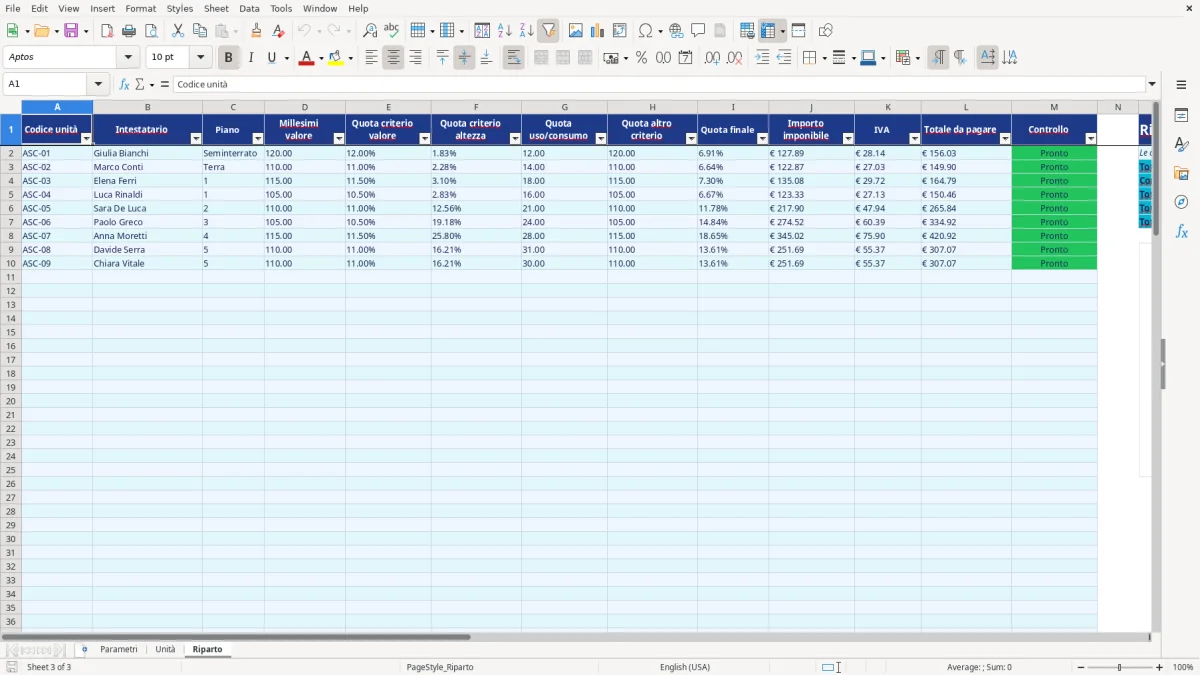Open the sidebar Navigator compass icon
1200x675 pixels.
click(x=1181, y=202)
